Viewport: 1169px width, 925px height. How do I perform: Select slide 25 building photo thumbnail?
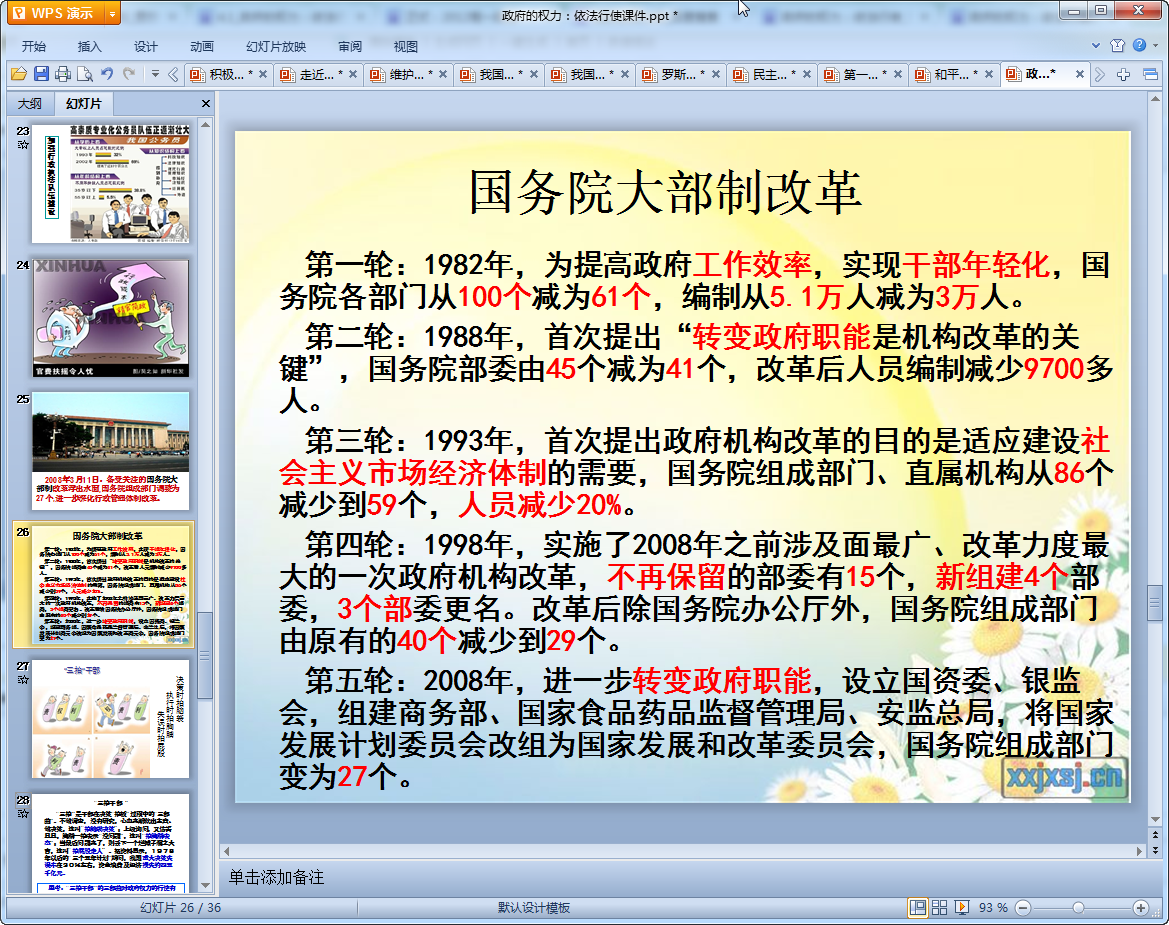(x=110, y=451)
